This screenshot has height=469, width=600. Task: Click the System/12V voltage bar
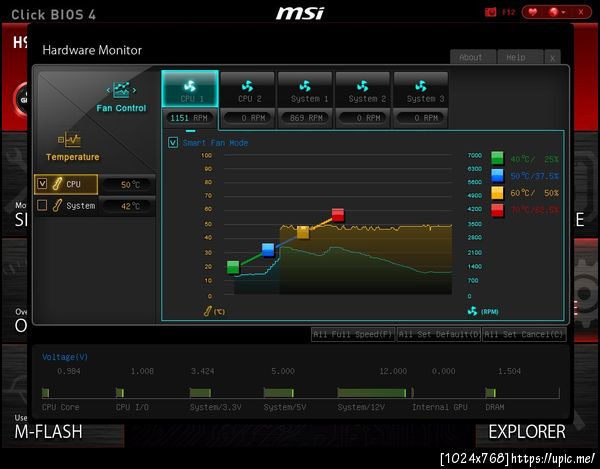[372, 393]
